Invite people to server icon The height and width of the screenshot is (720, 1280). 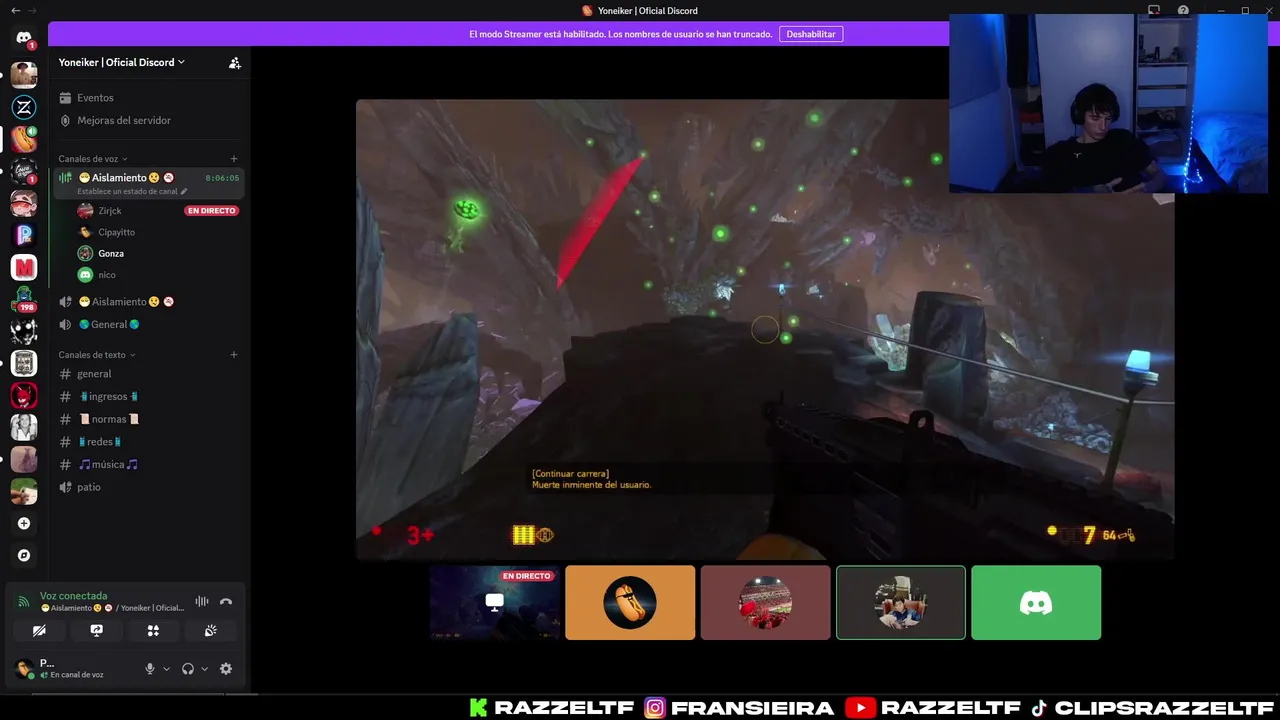234,62
